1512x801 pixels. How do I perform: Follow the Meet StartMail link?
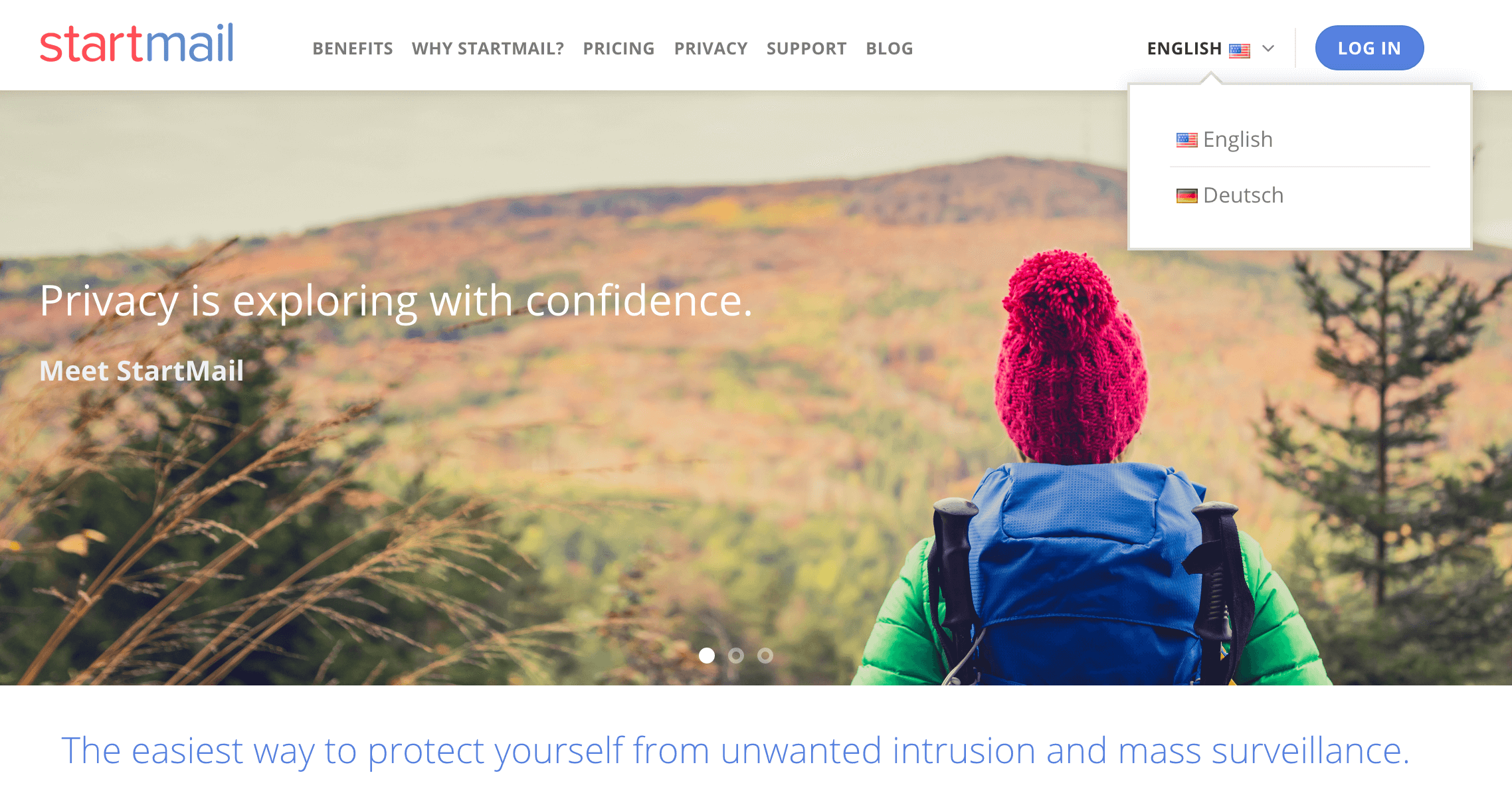pos(142,371)
